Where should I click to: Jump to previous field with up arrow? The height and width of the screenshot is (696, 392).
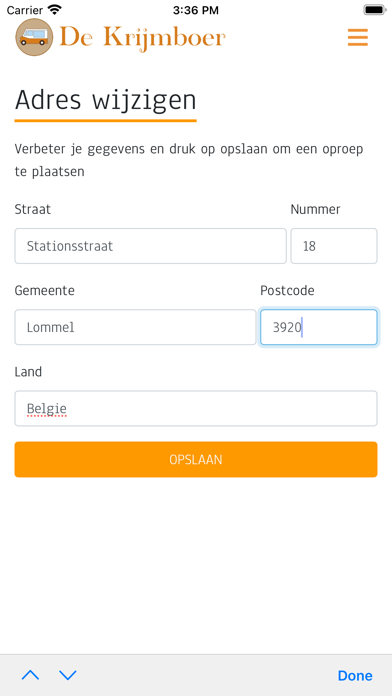(30, 675)
